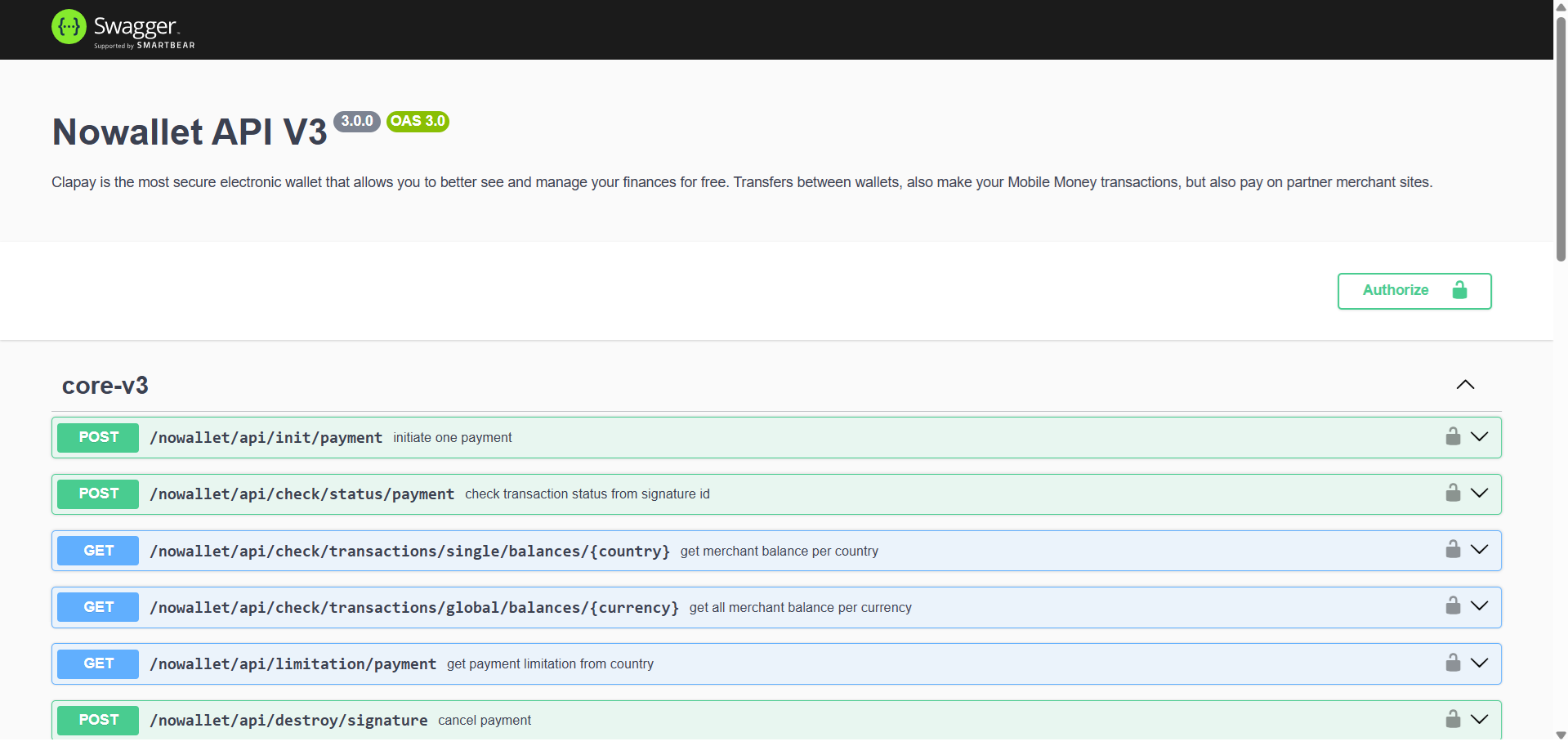Click the GET method badge on limitation payment
1568x746 pixels.
tap(97, 663)
